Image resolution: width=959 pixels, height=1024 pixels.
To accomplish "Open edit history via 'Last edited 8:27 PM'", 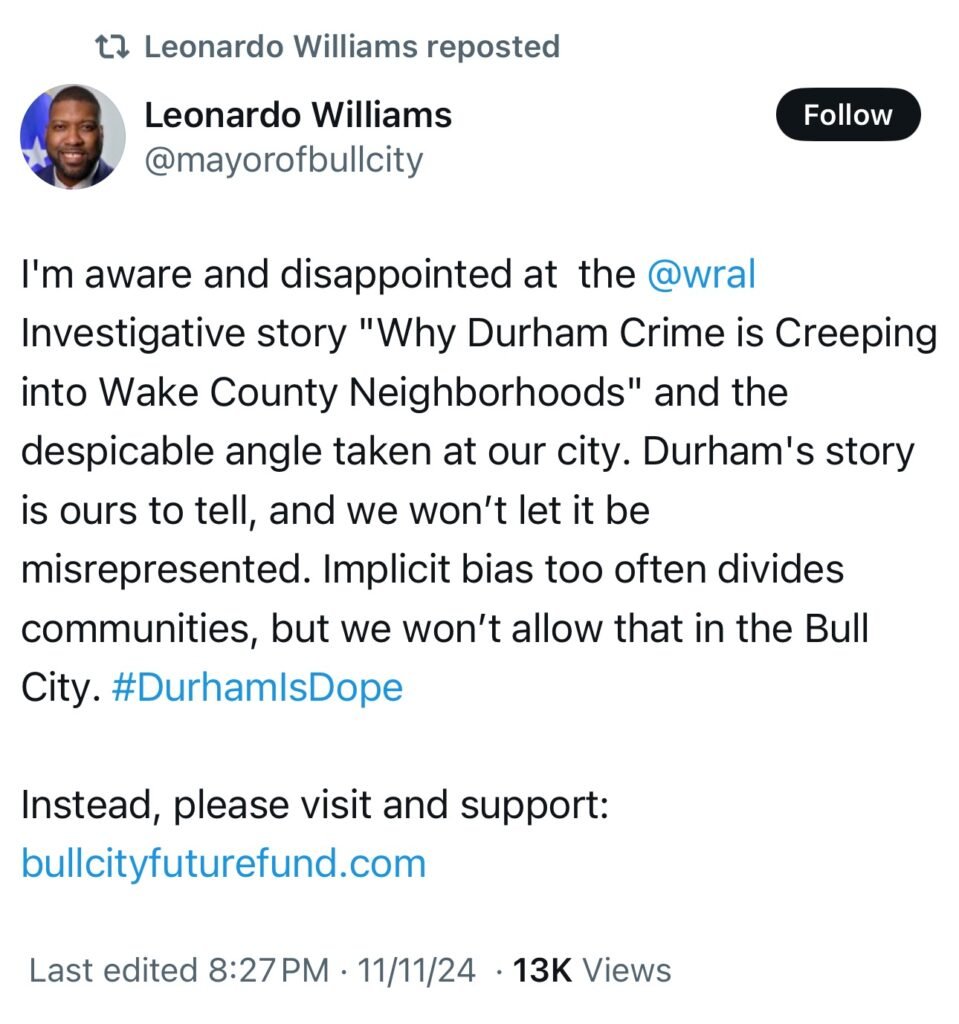I will coord(178,970).
